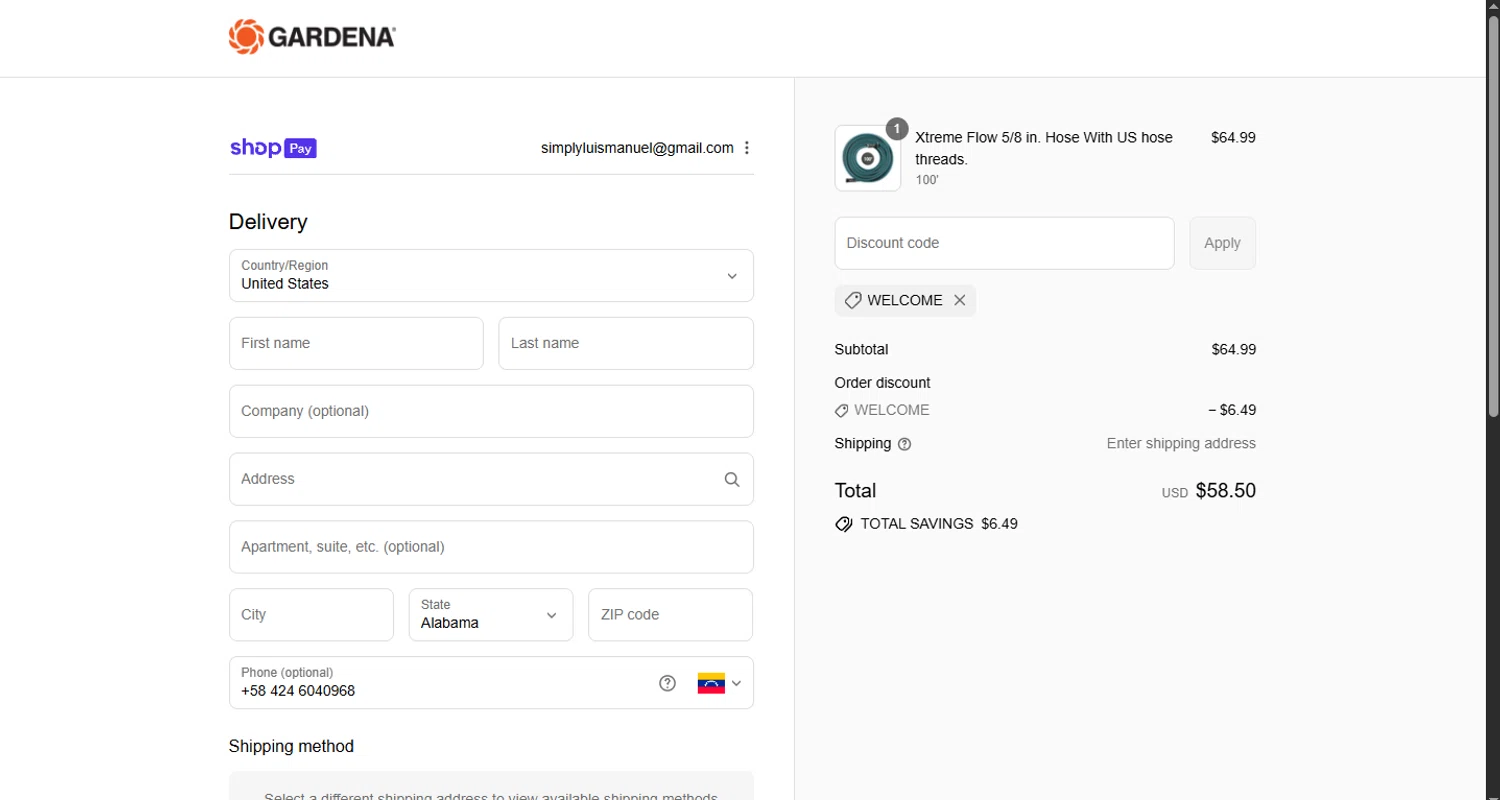The width and height of the screenshot is (1500, 800).
Task: Click the 100' variant label
Action: (927, 181)
